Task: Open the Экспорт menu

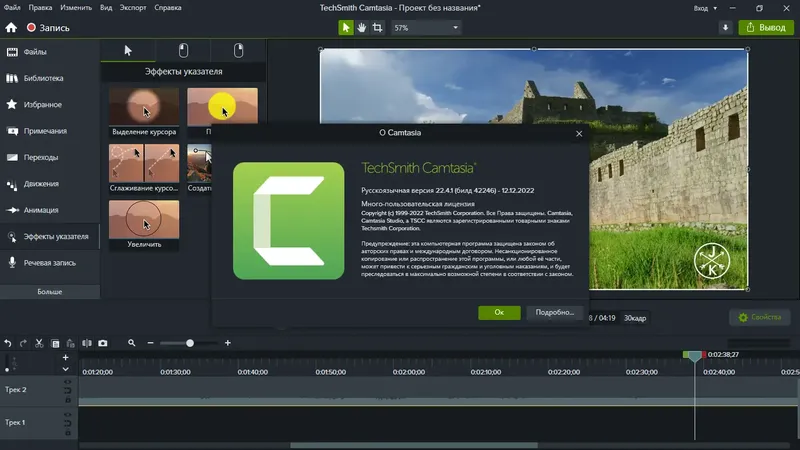Action: pyautogui.click(x=133, y=8)
